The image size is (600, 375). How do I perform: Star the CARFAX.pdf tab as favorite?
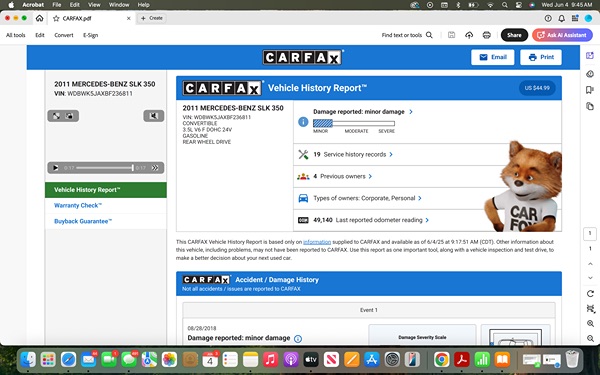[x=56, y=18]
